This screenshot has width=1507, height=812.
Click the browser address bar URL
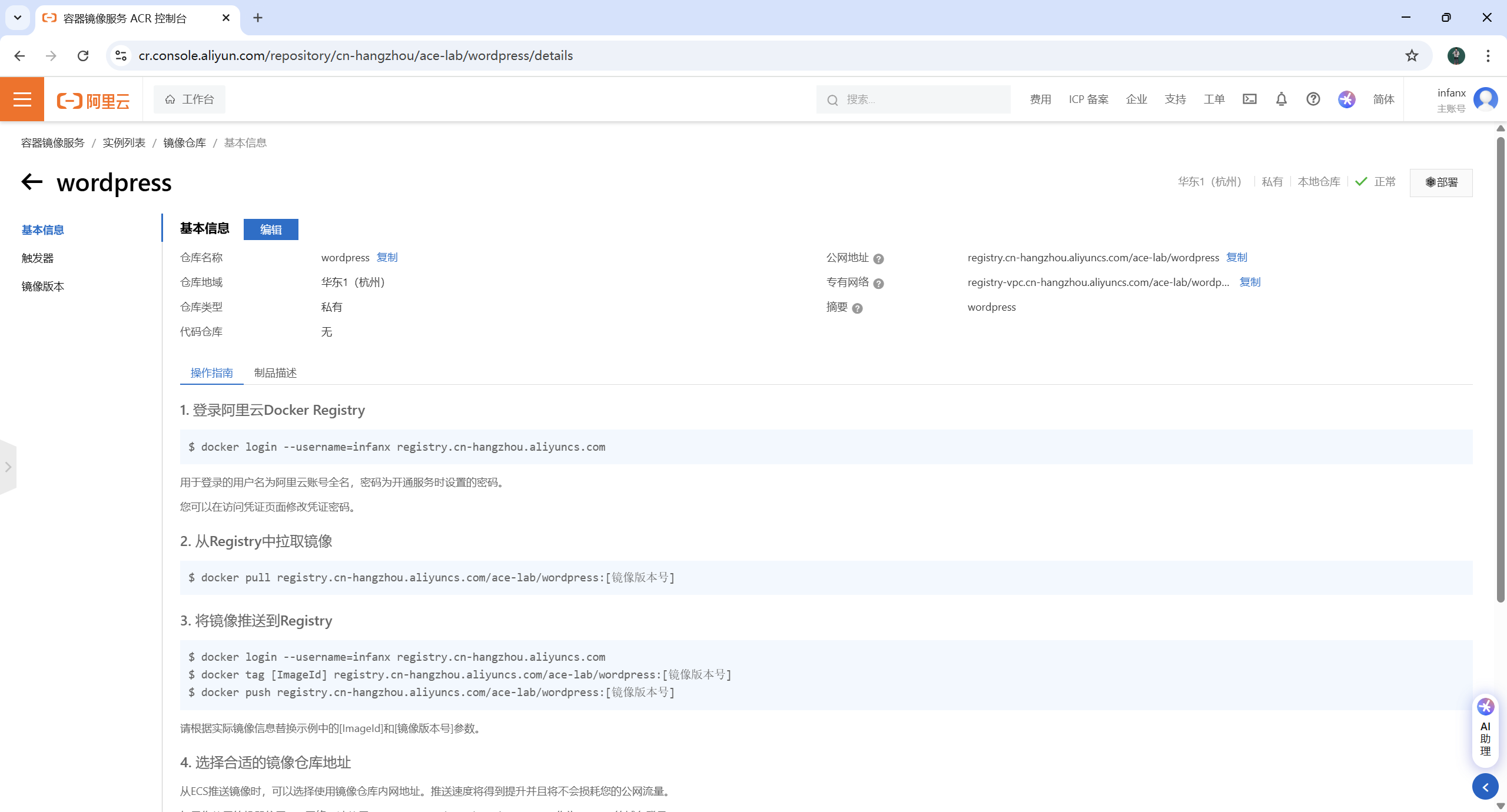click(356, 56)
